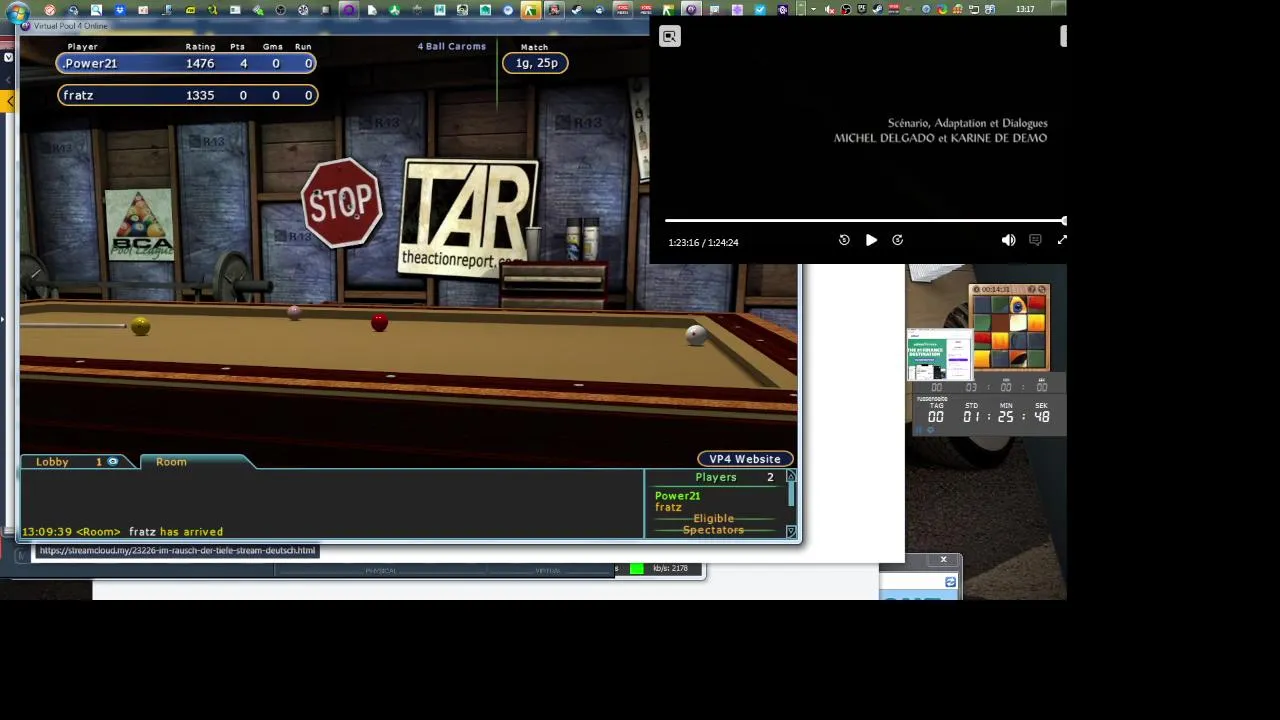1280x720 pixels.
Task: Click the parrot eye puzzle tile
Action: point(1018,305)
